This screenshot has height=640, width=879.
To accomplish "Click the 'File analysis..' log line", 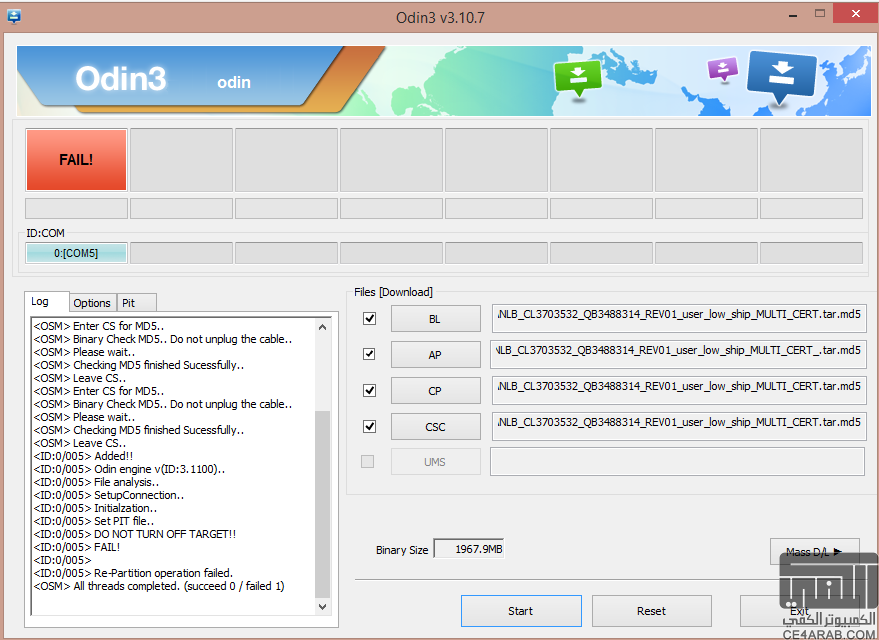I will pos(96,482).
